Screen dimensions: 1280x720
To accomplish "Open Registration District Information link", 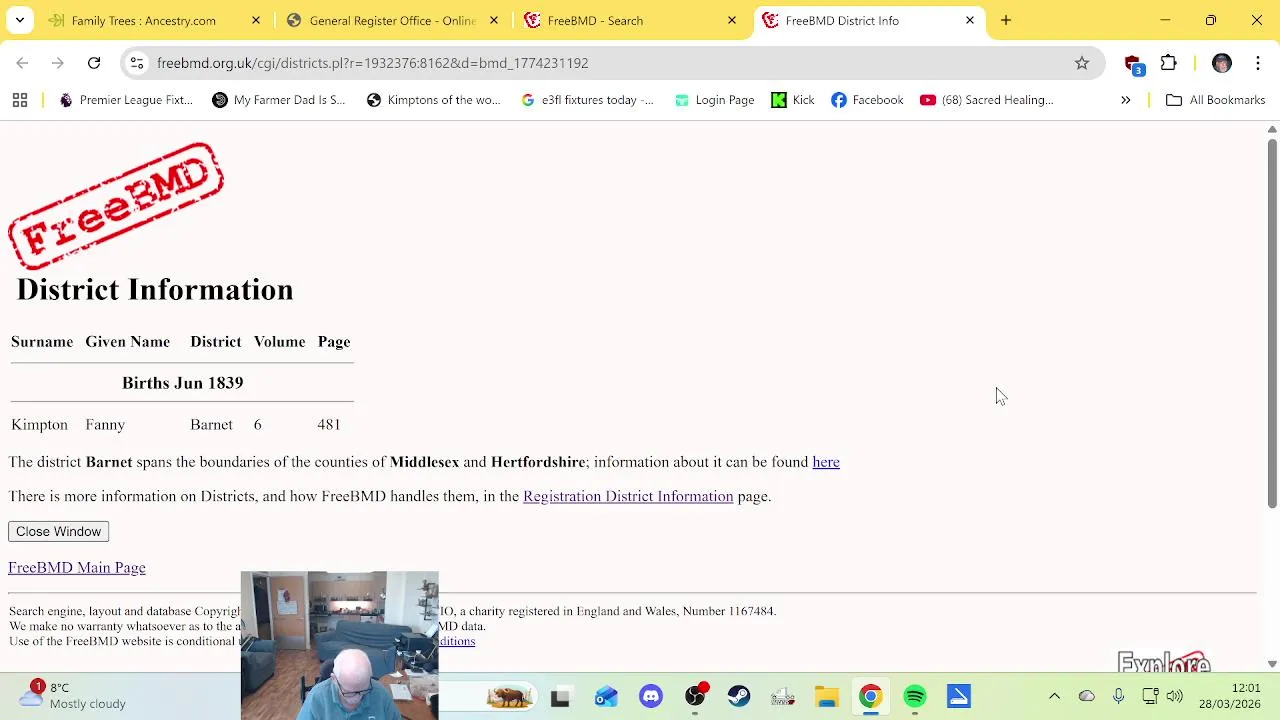I will (628, 496).
